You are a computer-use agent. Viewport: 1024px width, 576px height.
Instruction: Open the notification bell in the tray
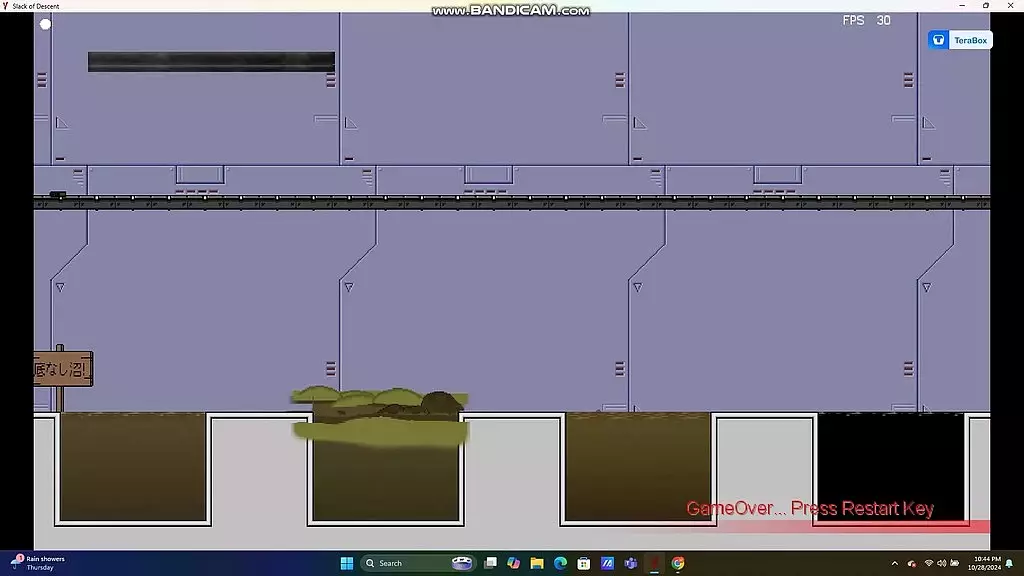pos(1009,563)
